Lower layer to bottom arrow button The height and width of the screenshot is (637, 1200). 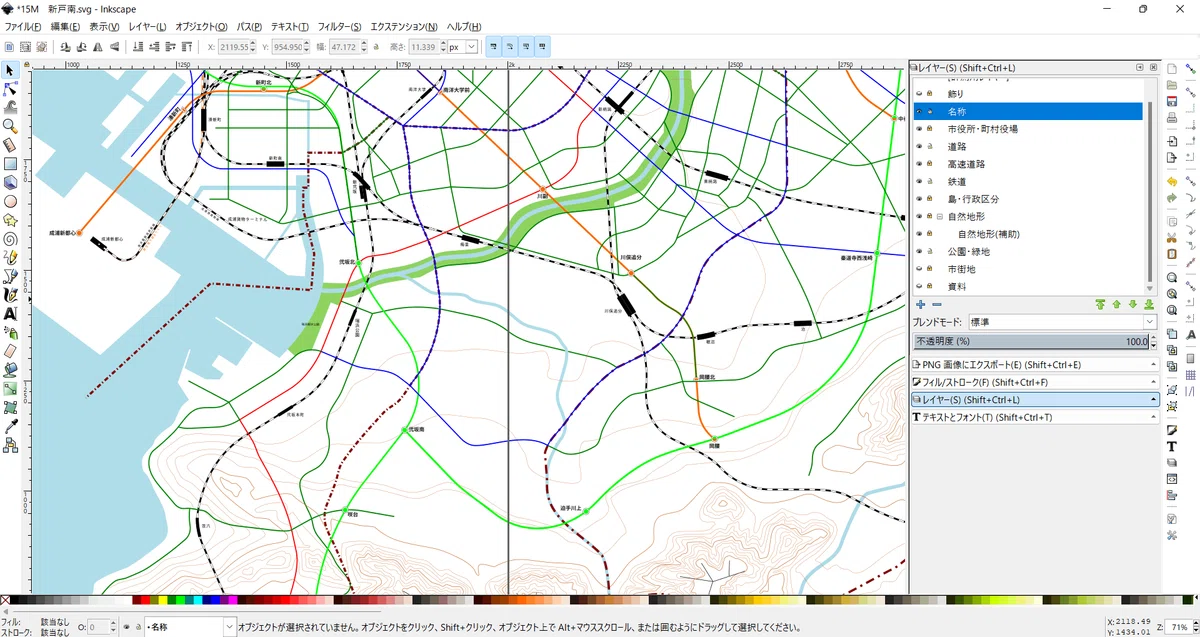click(1149, 304)
